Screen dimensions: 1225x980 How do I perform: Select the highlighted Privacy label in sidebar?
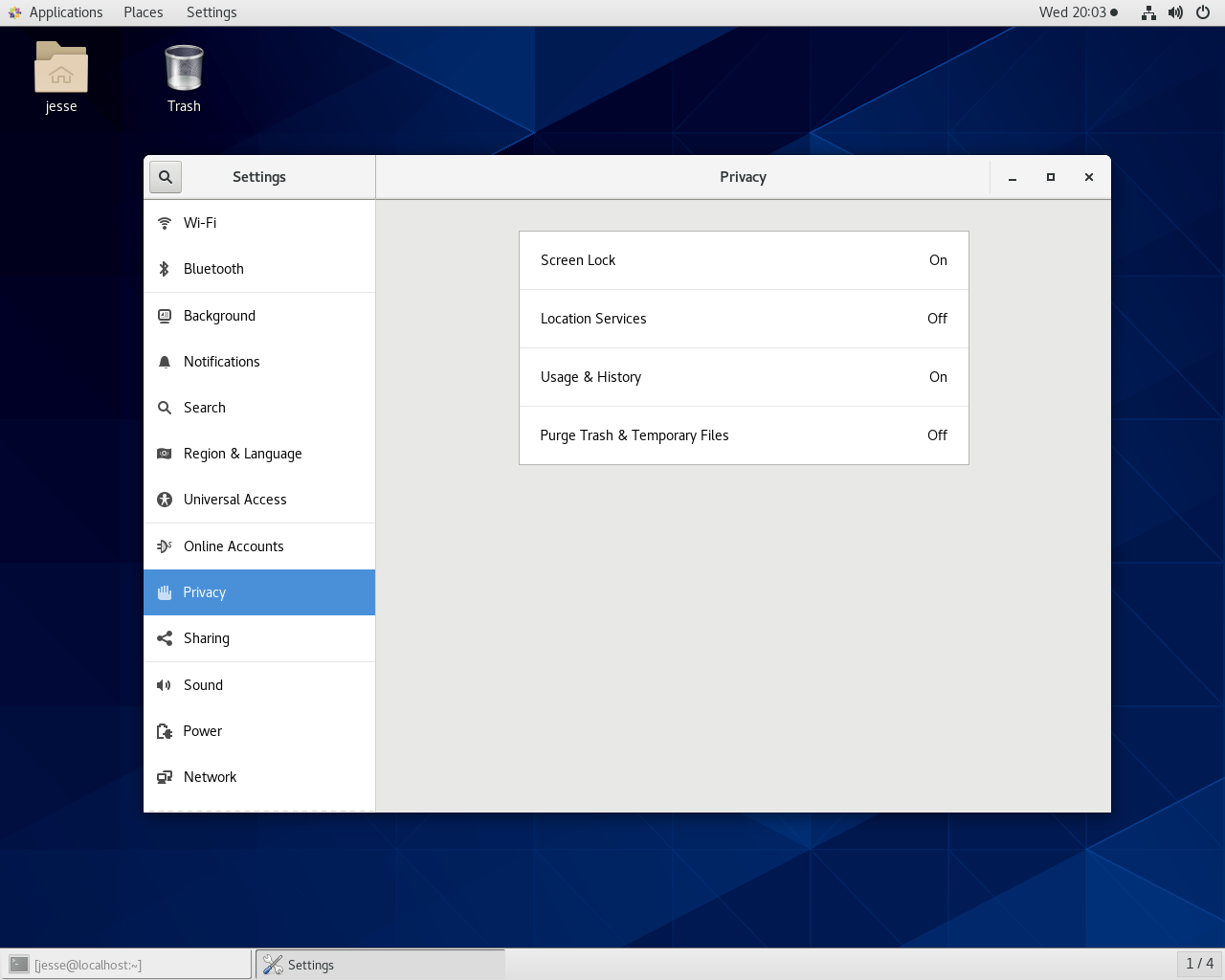pos(205,592)
